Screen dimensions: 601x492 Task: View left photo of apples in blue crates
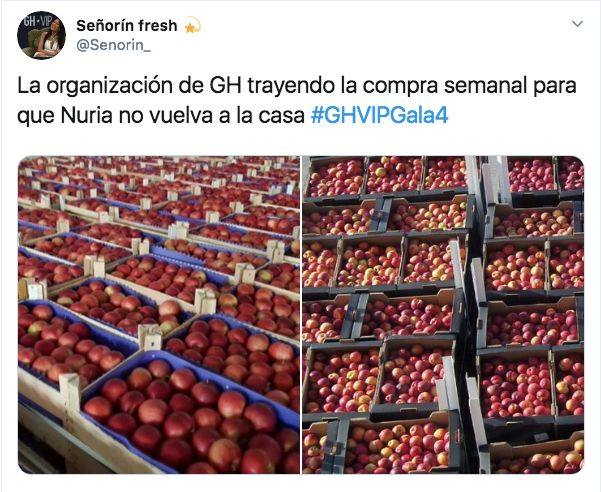pos(159,315)
